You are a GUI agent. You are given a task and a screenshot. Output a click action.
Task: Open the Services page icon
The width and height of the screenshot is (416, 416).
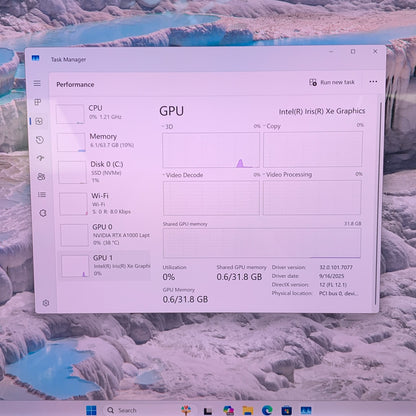[43, 213]
